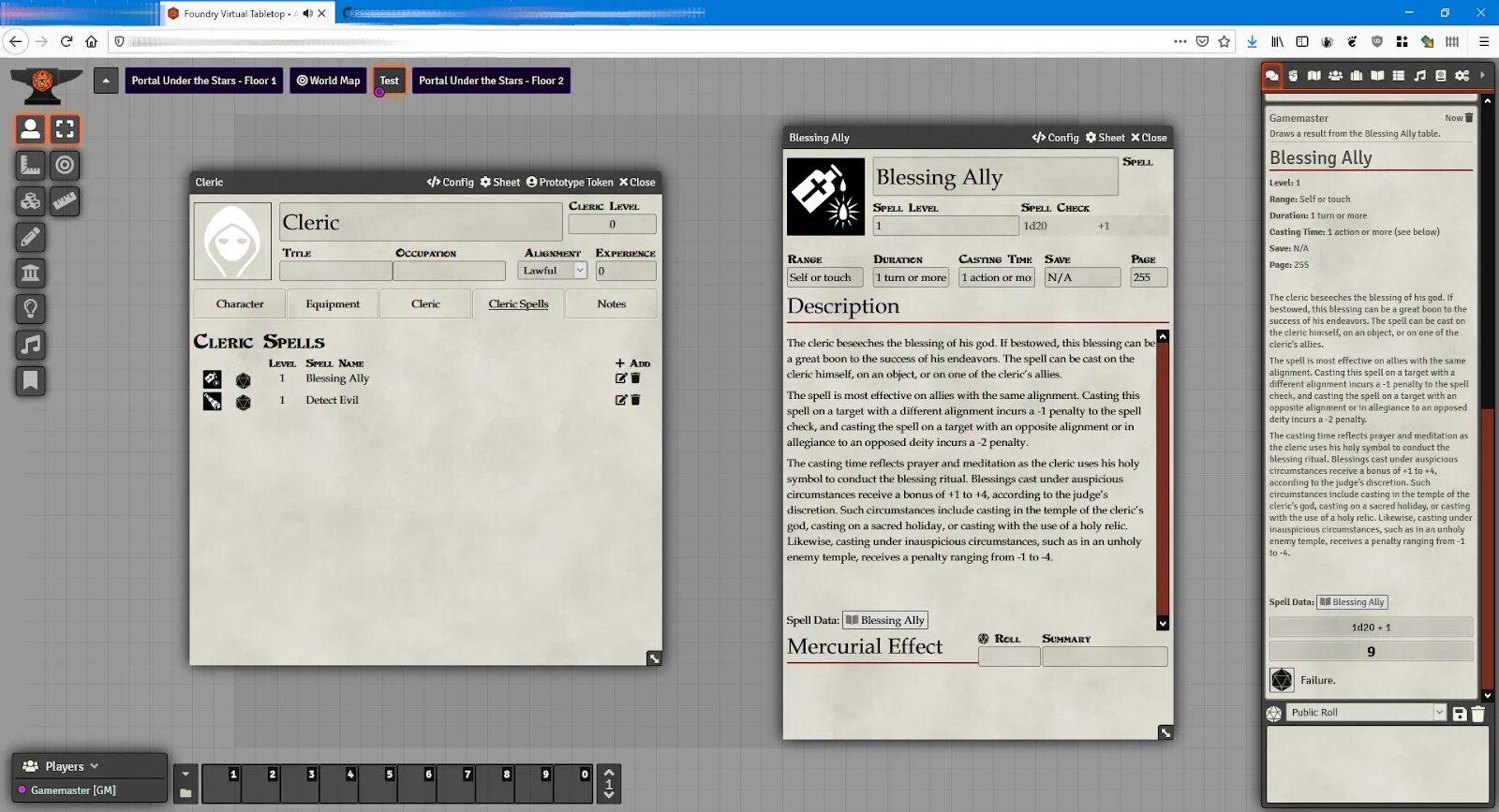
Task: Switch to Equipment tab on Cleric sheet
Action: pos(333,304)
